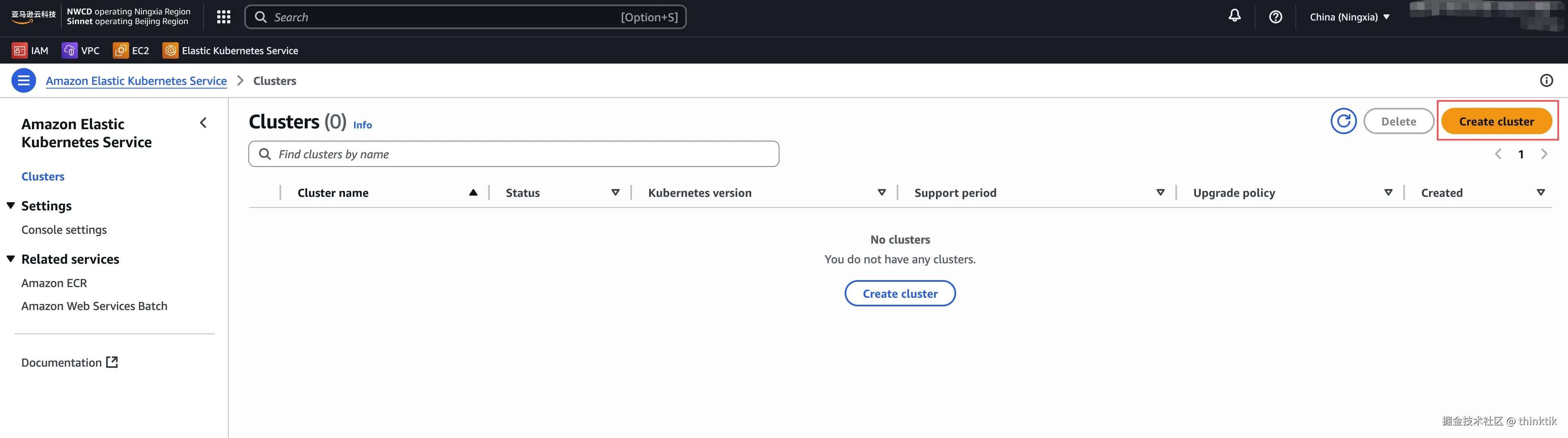Image resolution: width=1568 pixels, height=438 pixels.
Task: Open the VPC shortcut icon
Action: [x=69, y=50]
